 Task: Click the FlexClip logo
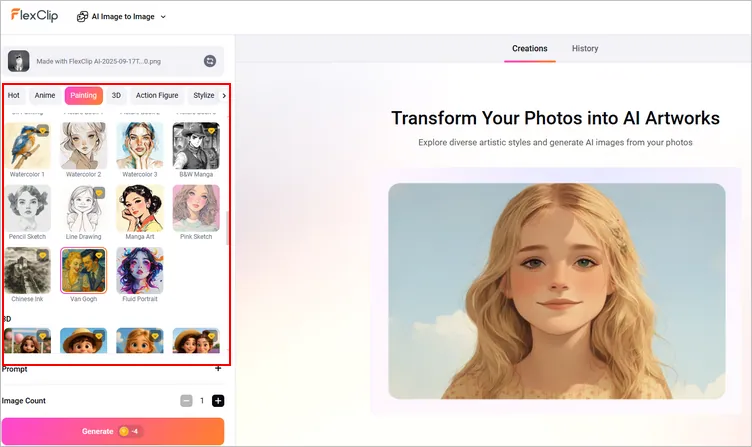[35, 16]
